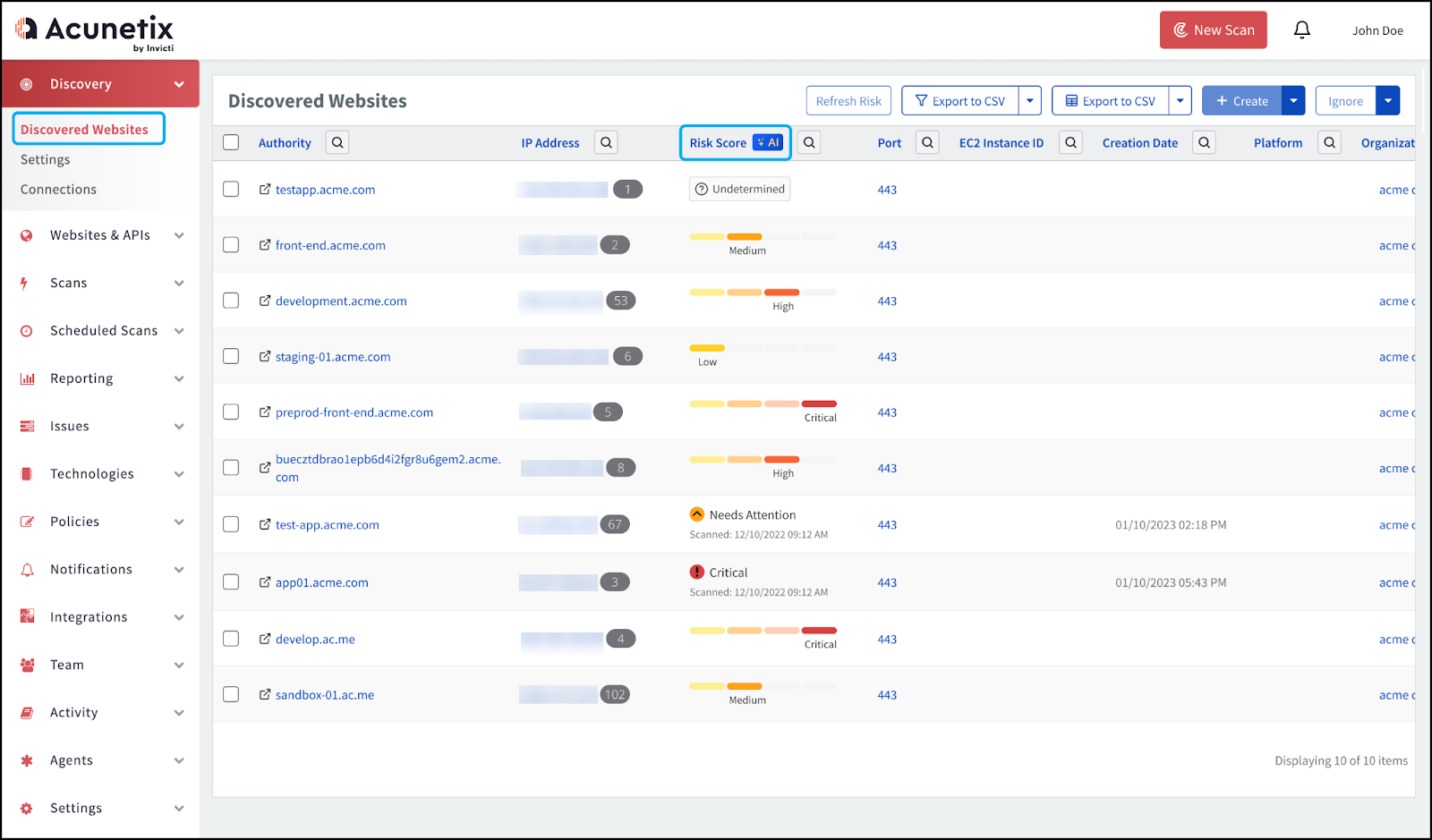Open dropdown arrow next to table Export to CSV
The image size is (1432, 840).
click(x=1181, y=100)
